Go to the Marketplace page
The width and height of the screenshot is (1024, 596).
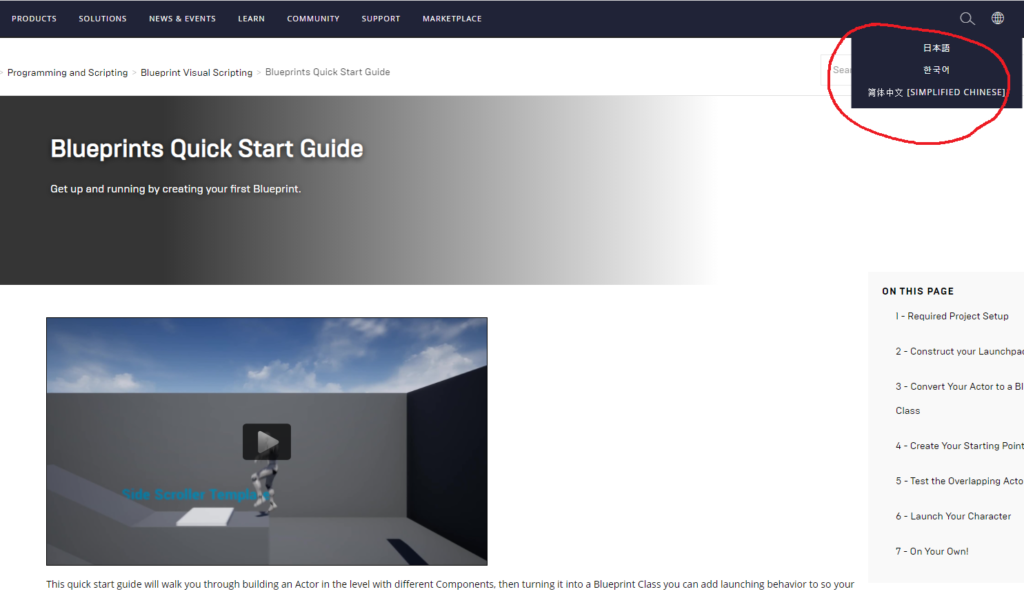coord(452,19)
